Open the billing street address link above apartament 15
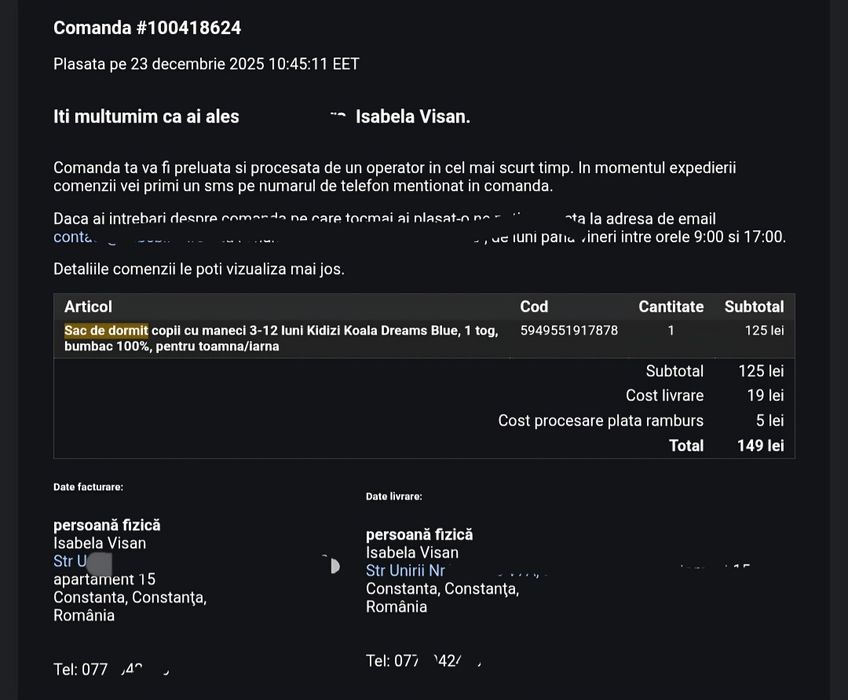848x700 pixels. point(70,561)
